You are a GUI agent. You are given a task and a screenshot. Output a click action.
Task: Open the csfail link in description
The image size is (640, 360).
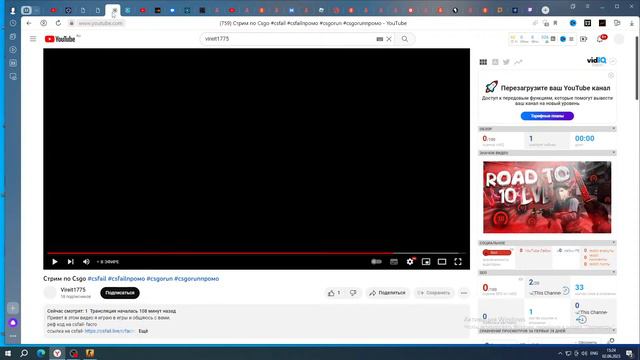tap(109, 331)
